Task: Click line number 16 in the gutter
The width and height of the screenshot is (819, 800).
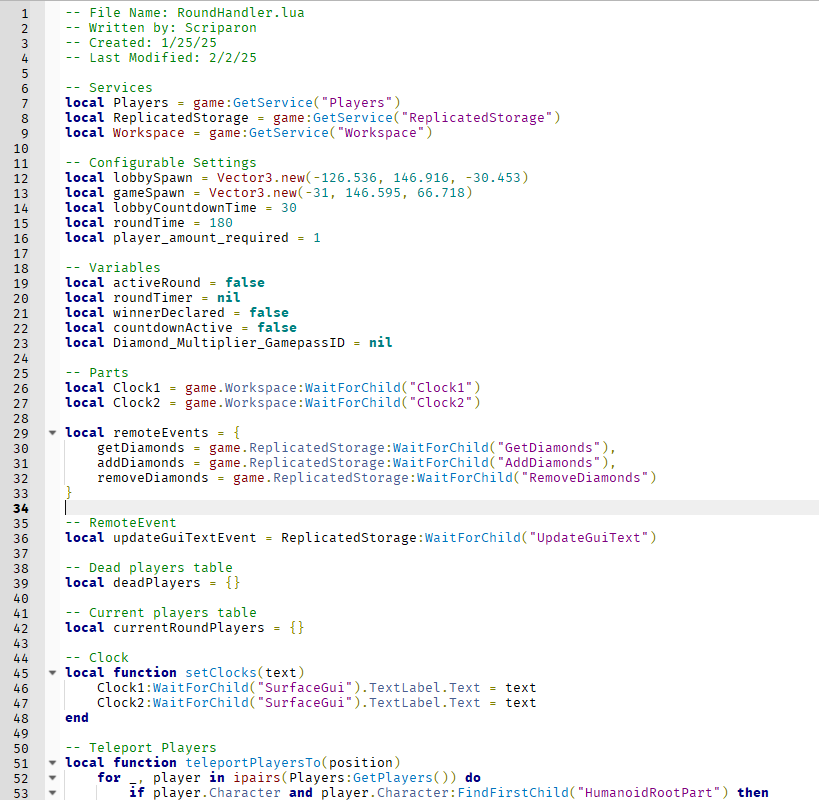Action: (x=21, y=239)
